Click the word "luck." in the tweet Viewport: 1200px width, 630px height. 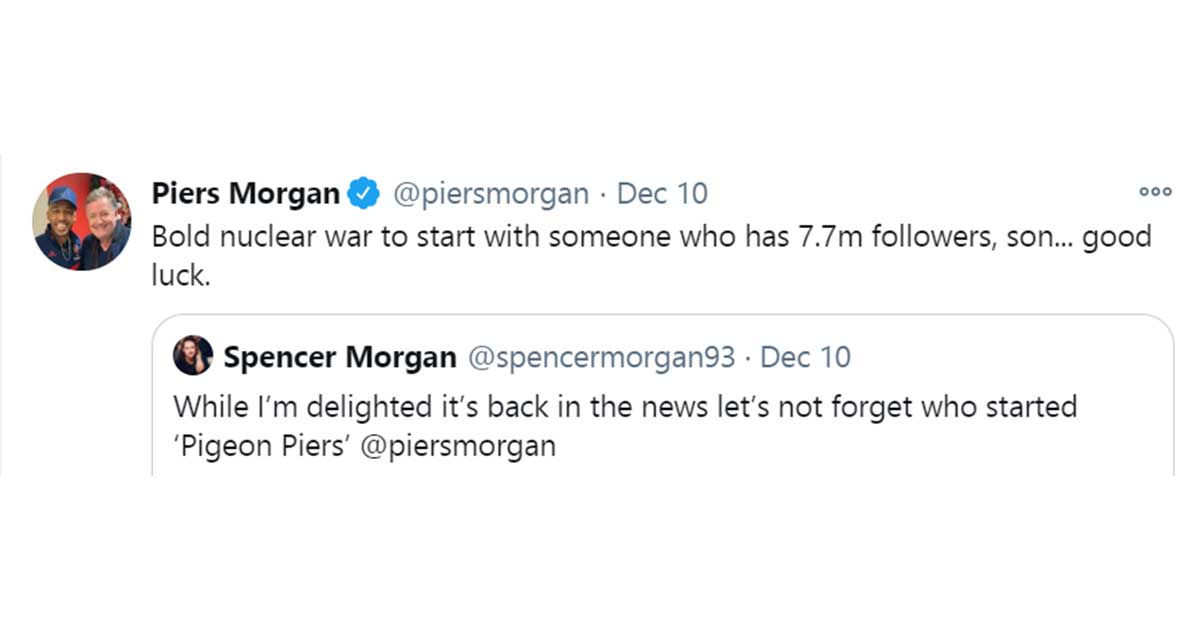(180, 277)
